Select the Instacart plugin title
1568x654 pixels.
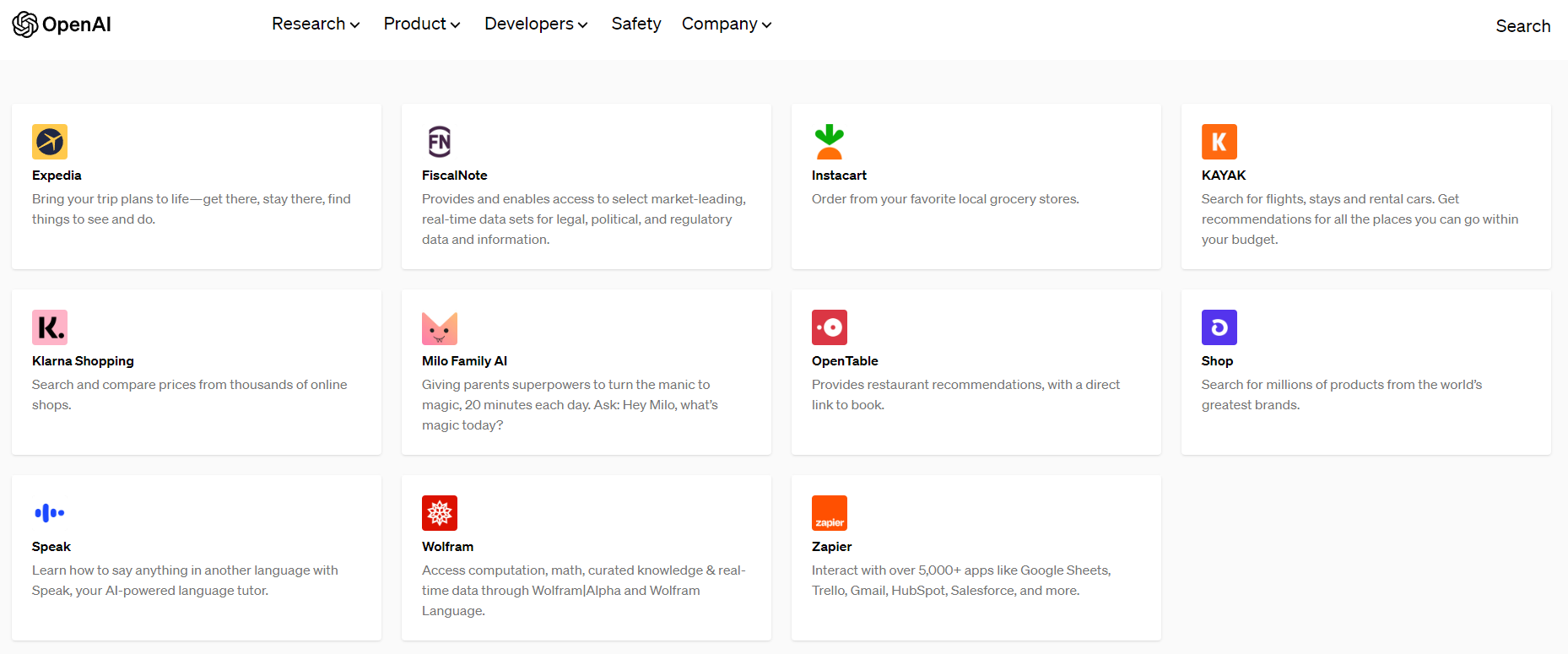(x=839, y=176)
